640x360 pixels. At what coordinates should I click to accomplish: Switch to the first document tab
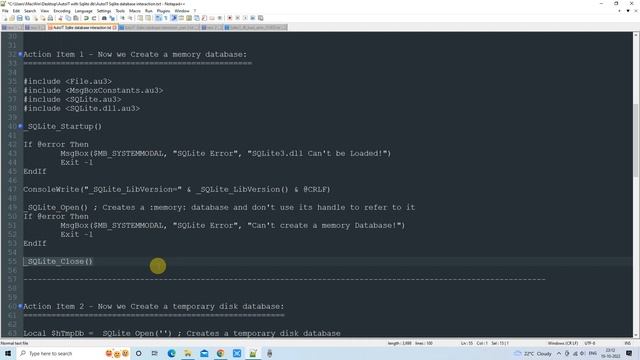(13, 27)
